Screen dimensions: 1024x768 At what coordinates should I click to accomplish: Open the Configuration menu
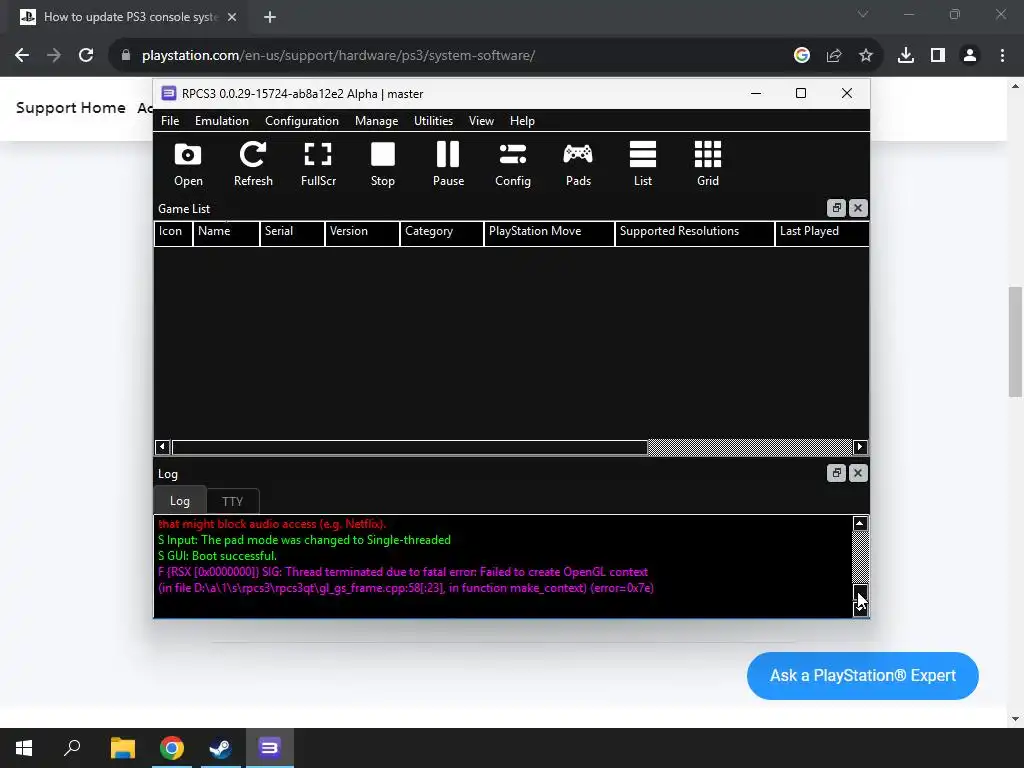302,121
